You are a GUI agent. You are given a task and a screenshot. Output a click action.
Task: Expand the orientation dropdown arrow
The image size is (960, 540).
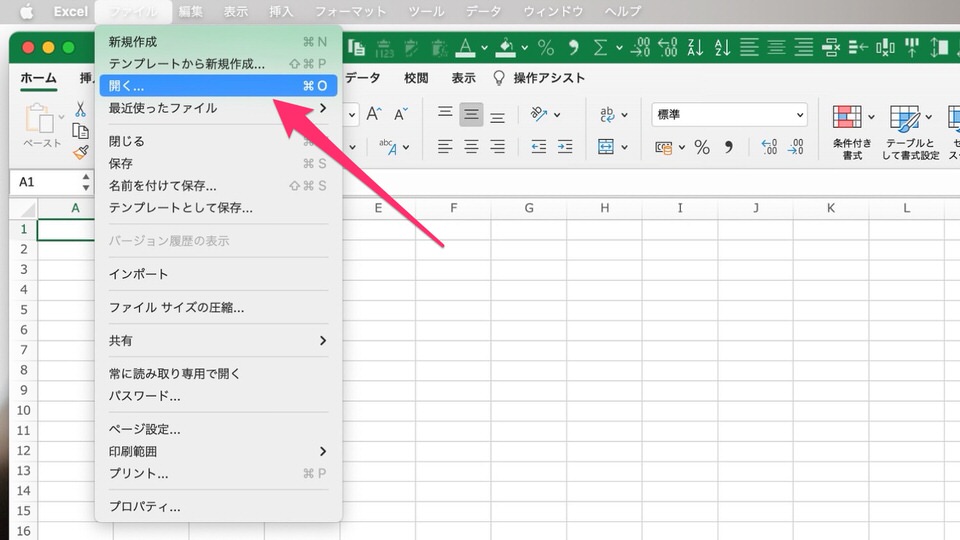[557, 114]
